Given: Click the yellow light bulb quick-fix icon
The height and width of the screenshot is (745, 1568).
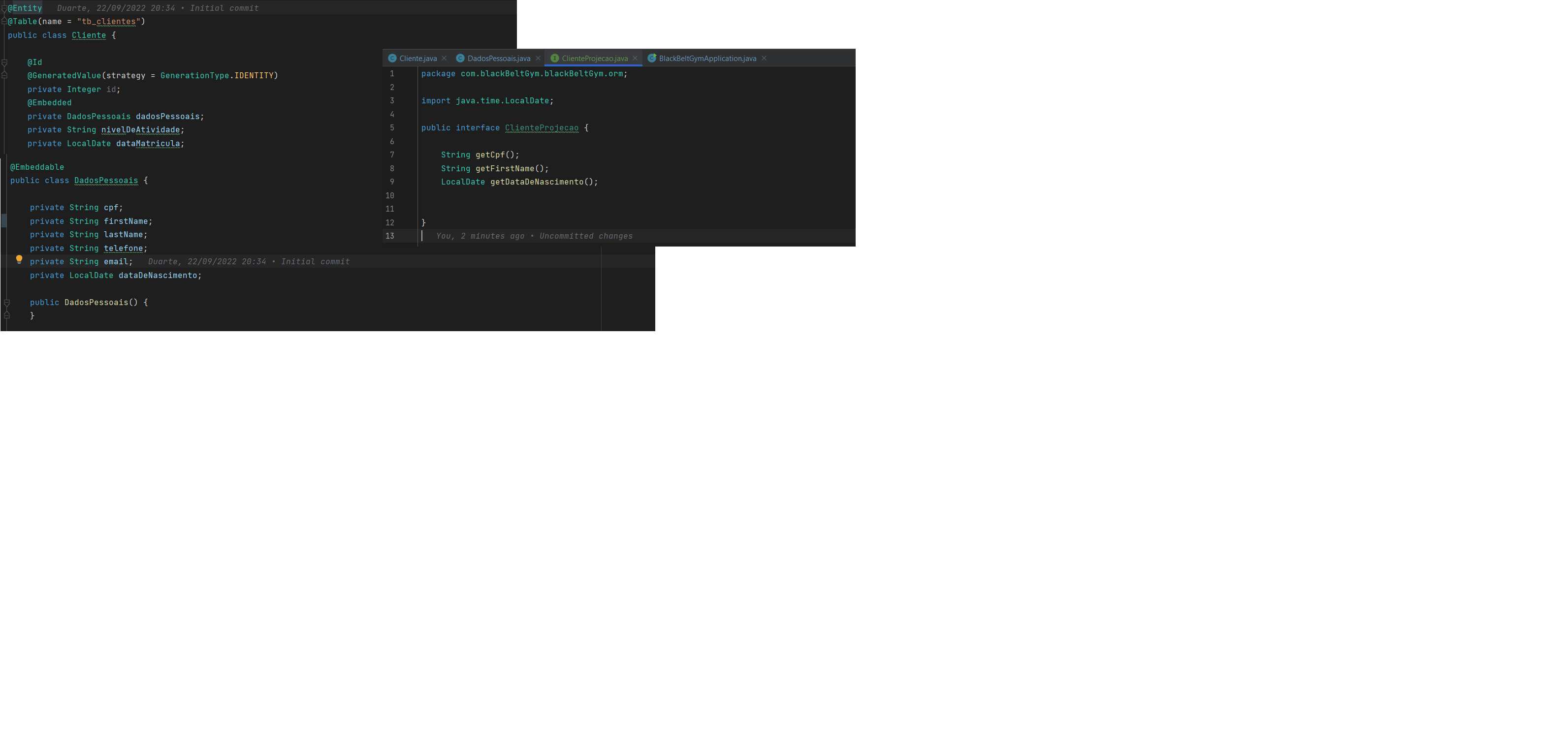Looking at the screenshot, I should click(x=19, y=260).
